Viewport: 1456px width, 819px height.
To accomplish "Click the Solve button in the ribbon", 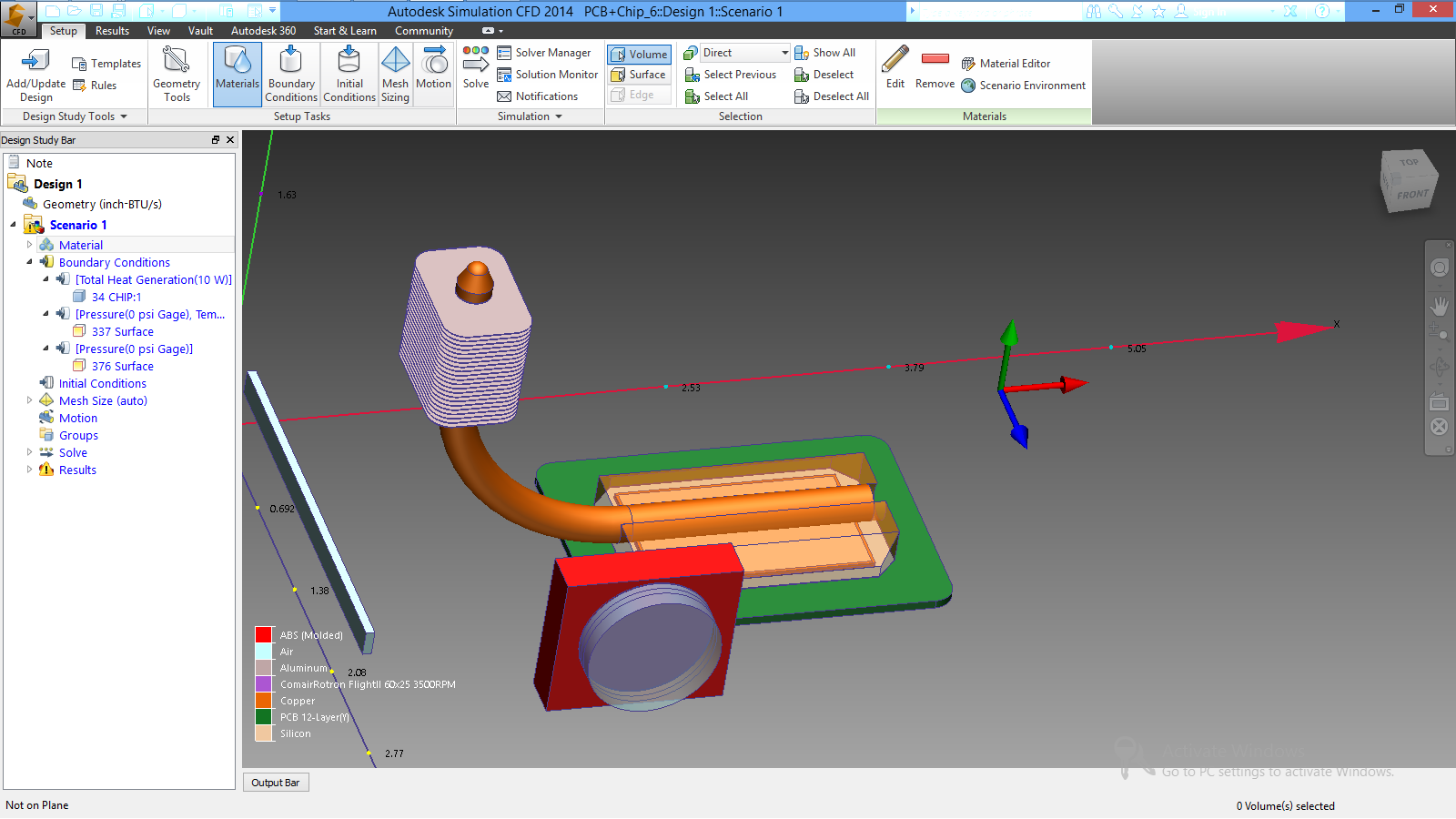I will pos(476,68).
